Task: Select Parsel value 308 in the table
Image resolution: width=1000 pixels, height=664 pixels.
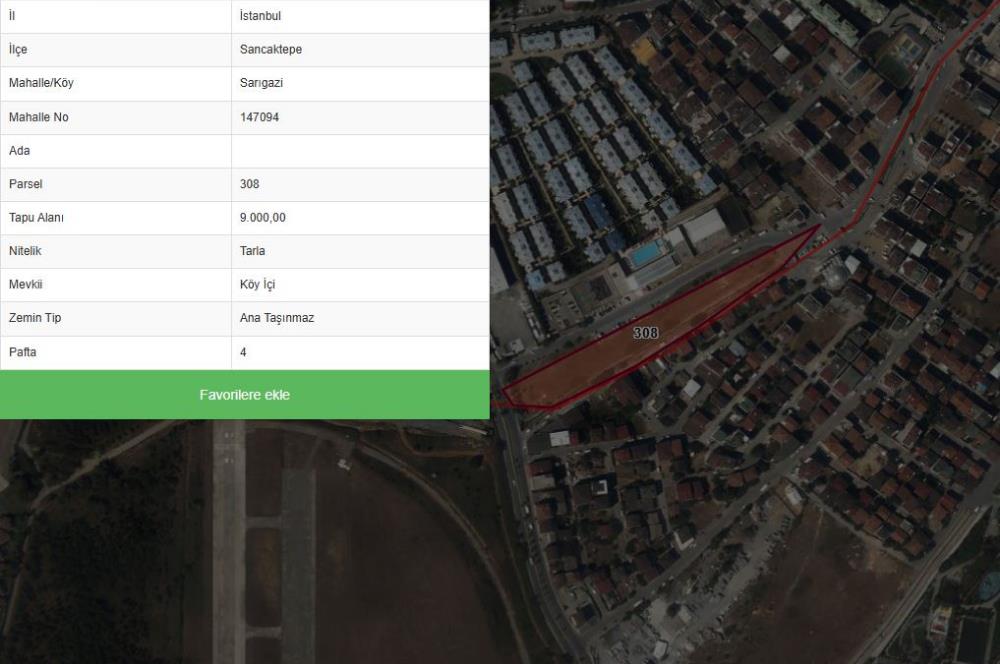Action: (250, 184)
